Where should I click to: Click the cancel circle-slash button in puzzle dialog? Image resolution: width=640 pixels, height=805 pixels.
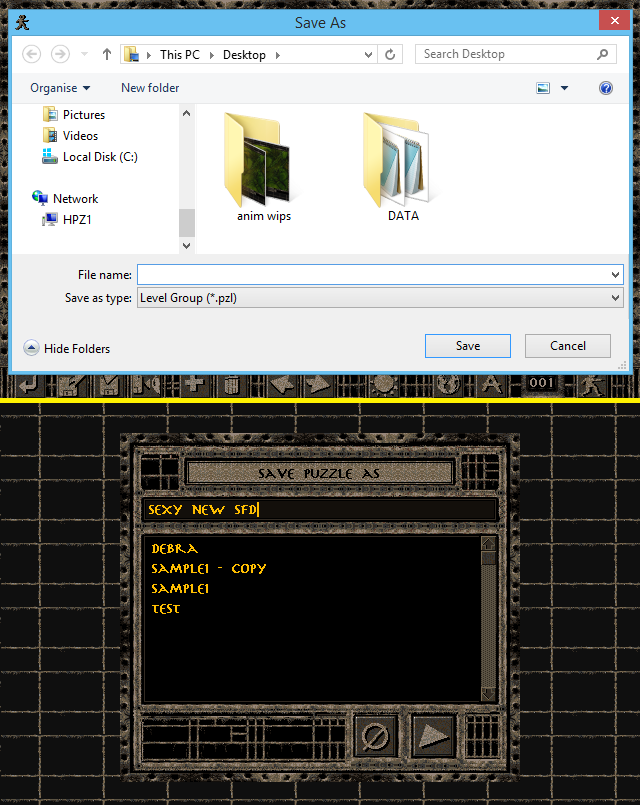tap(376, 736)
